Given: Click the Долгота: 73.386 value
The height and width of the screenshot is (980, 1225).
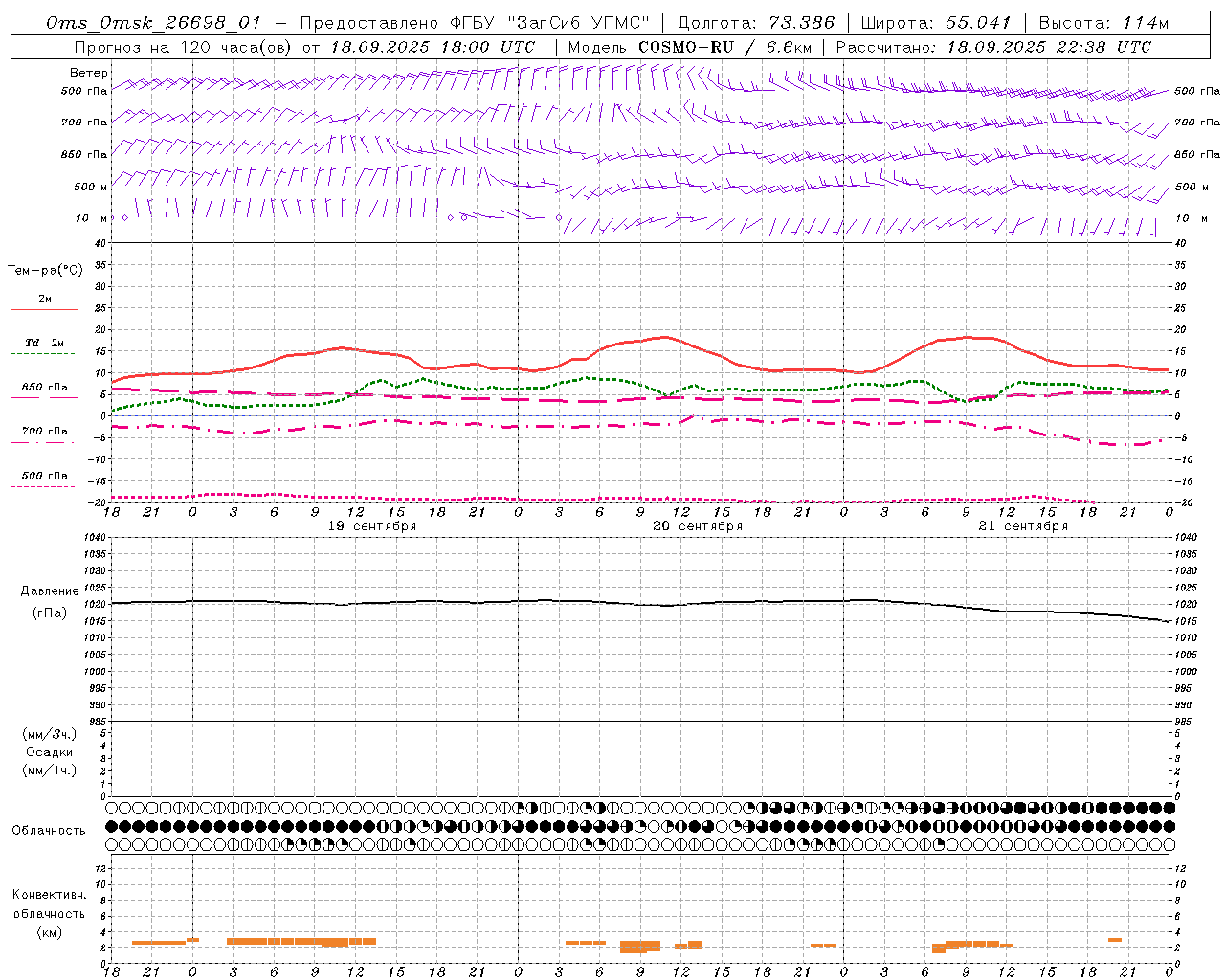Looking at the screenshot, I should click(x=756, y=23).
